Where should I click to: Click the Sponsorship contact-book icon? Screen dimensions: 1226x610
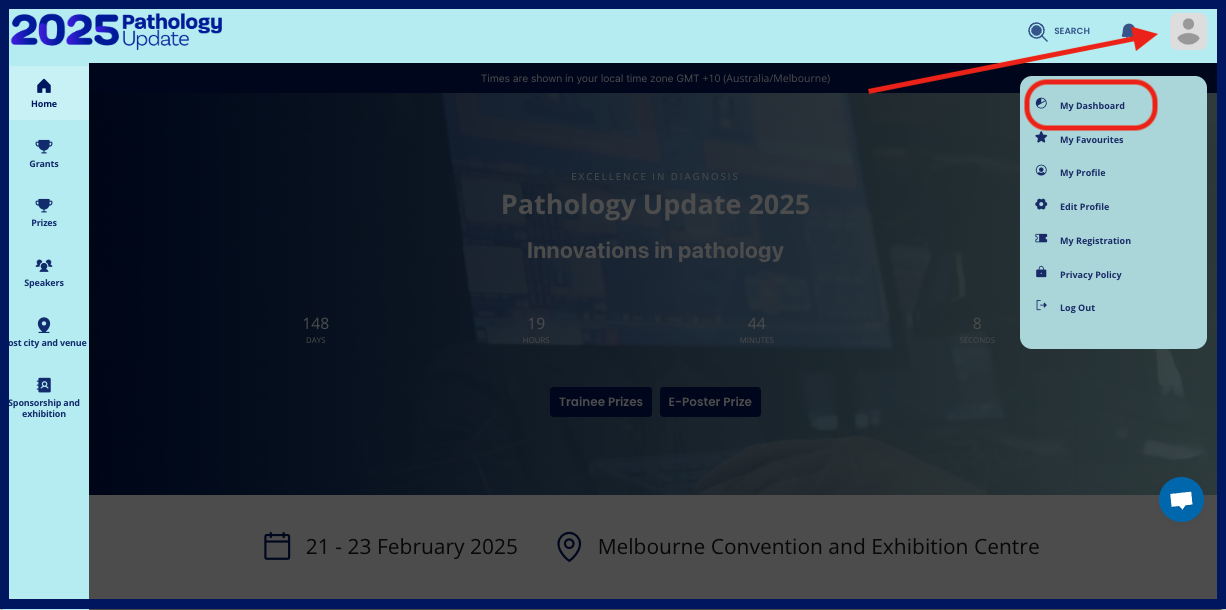(44, 385)
